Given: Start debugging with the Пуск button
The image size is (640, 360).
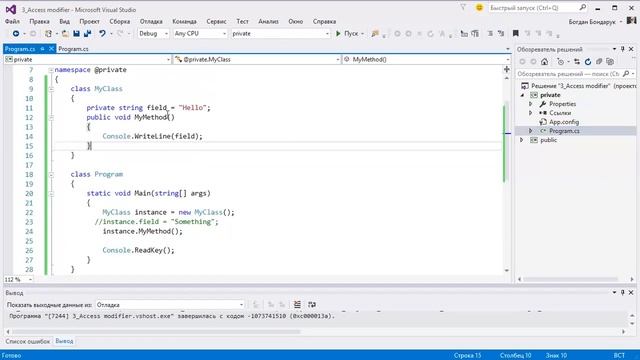Looking at the screenshot, I should pyautogui.click(x=349, y=33).
